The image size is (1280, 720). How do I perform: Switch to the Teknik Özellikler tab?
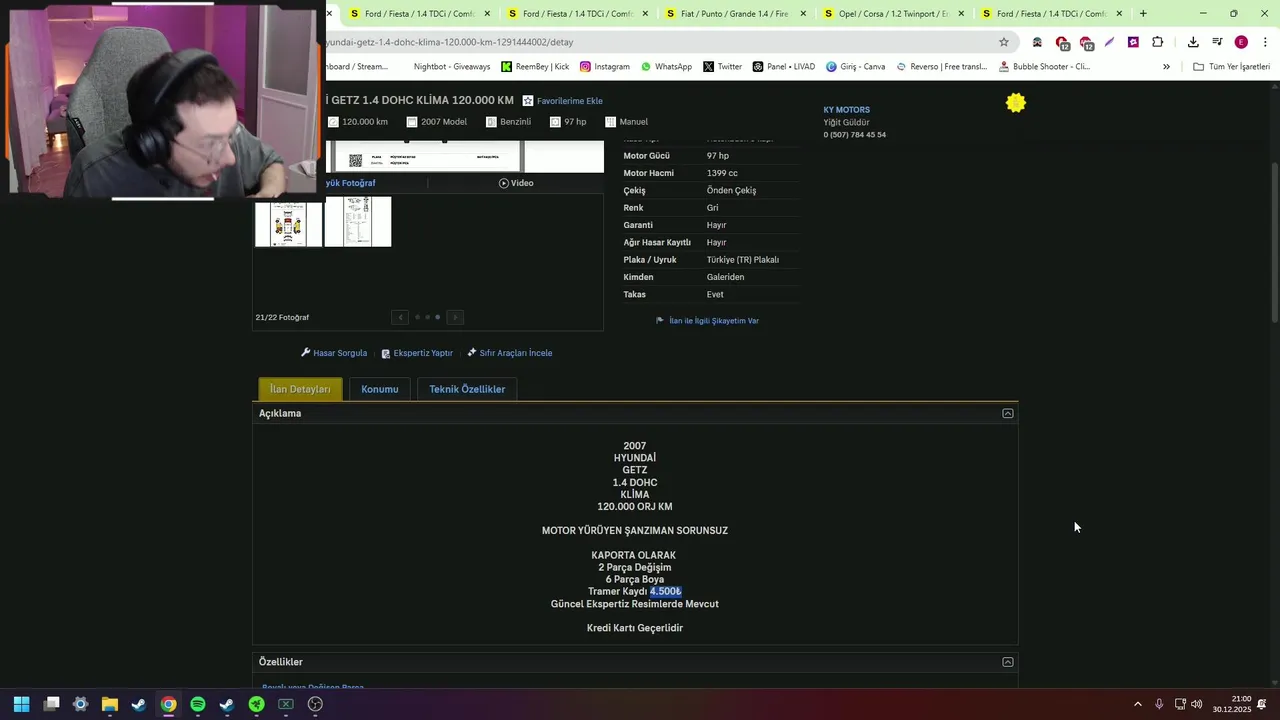[x=467, y=389]
